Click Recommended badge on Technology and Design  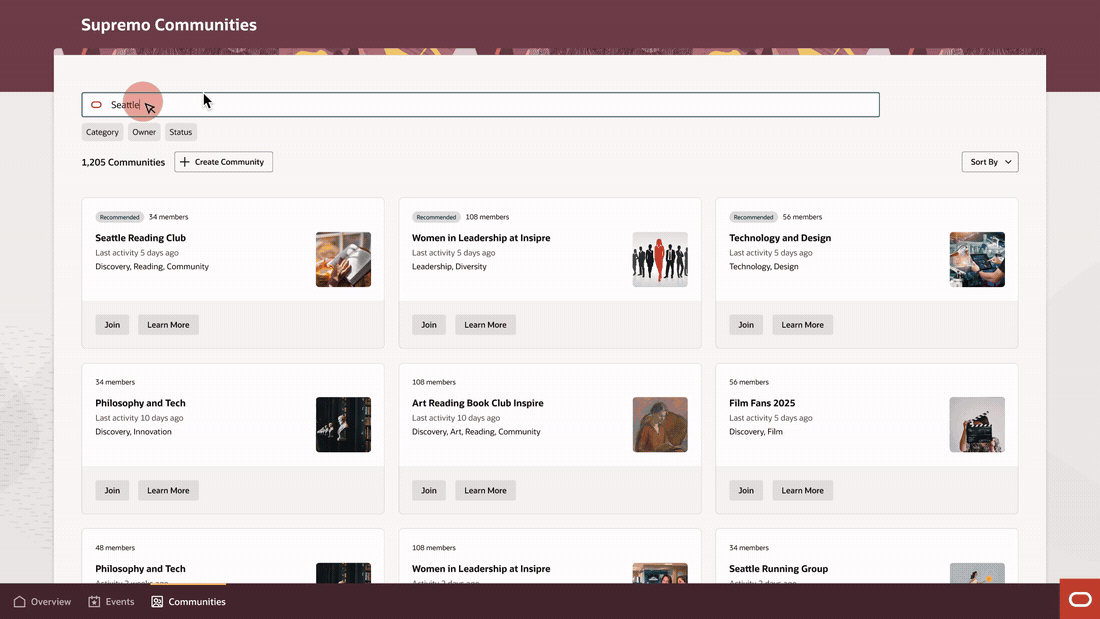click(753, 217)
